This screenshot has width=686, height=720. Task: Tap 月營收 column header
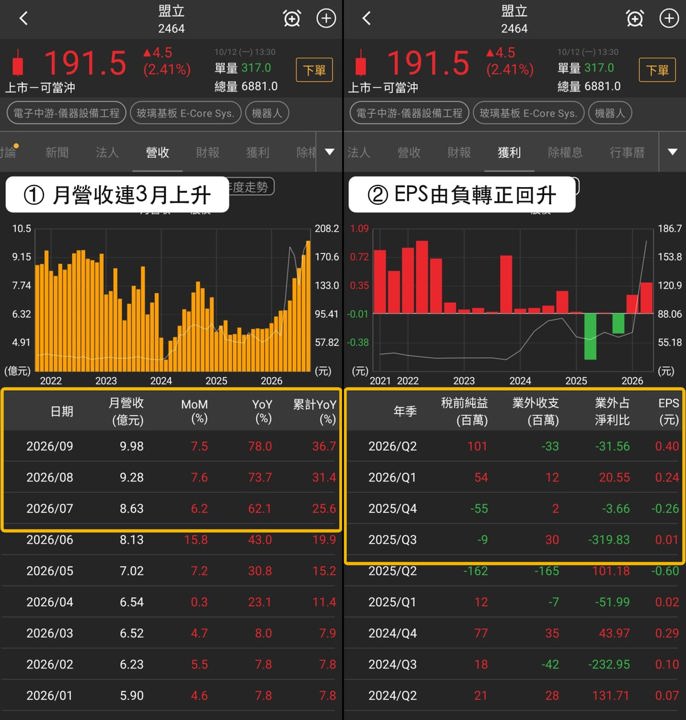point(127,411)
